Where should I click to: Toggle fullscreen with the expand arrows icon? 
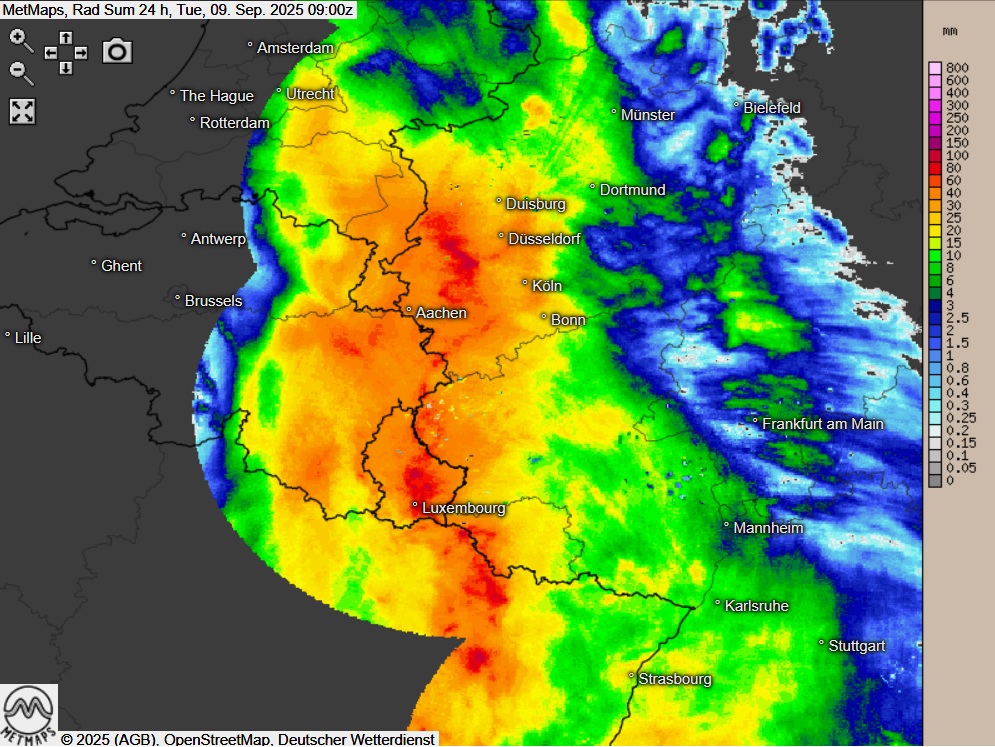click(x=22, y=111)
